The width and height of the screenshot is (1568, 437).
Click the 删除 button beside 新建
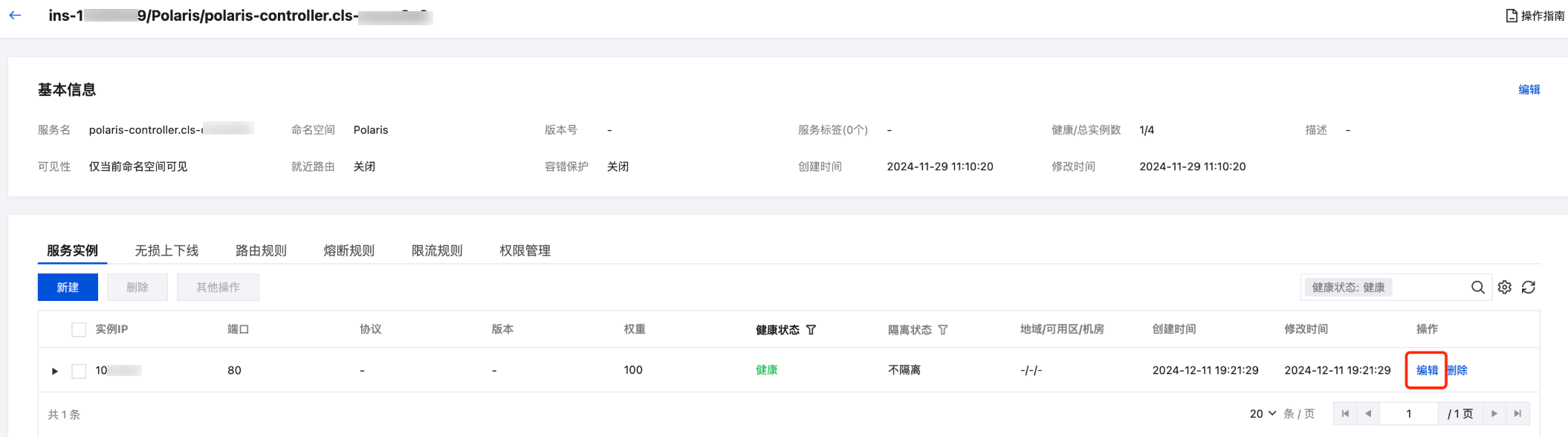[x=137, y=288]
